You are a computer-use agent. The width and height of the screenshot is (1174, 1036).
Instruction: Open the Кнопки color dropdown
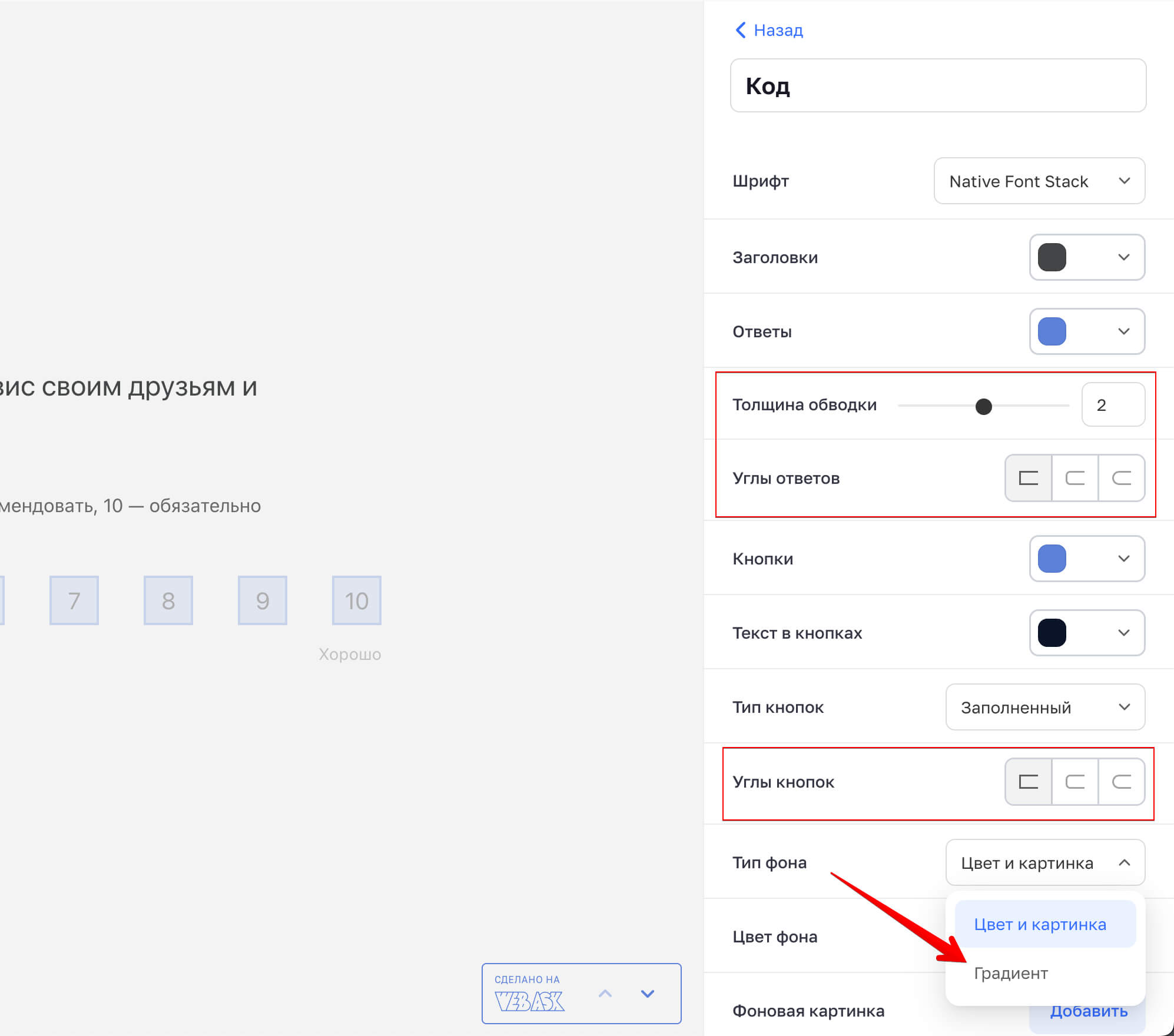click(1087, 559)
